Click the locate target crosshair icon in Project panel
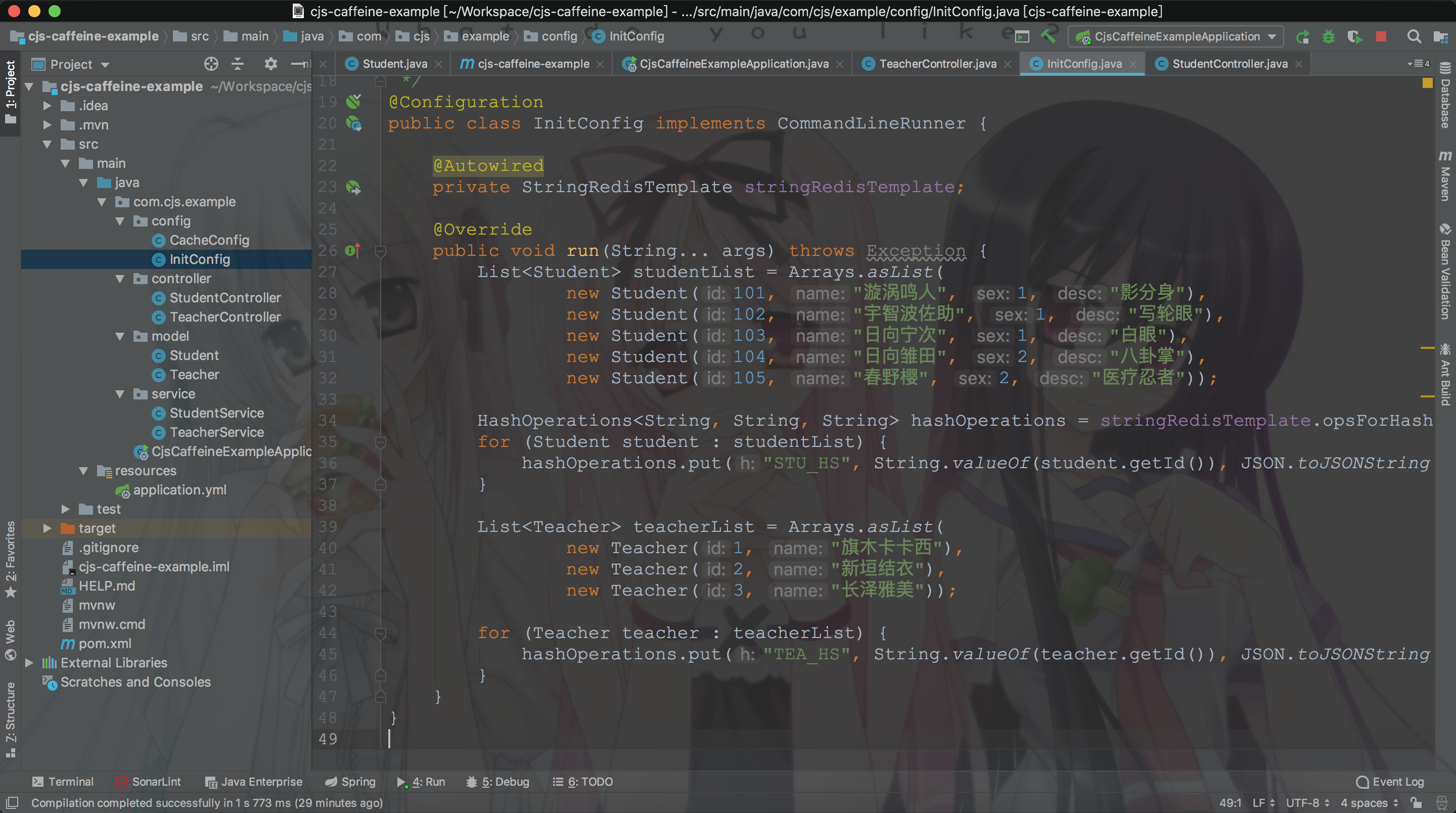1456x813 pixels. click(211, 64)
